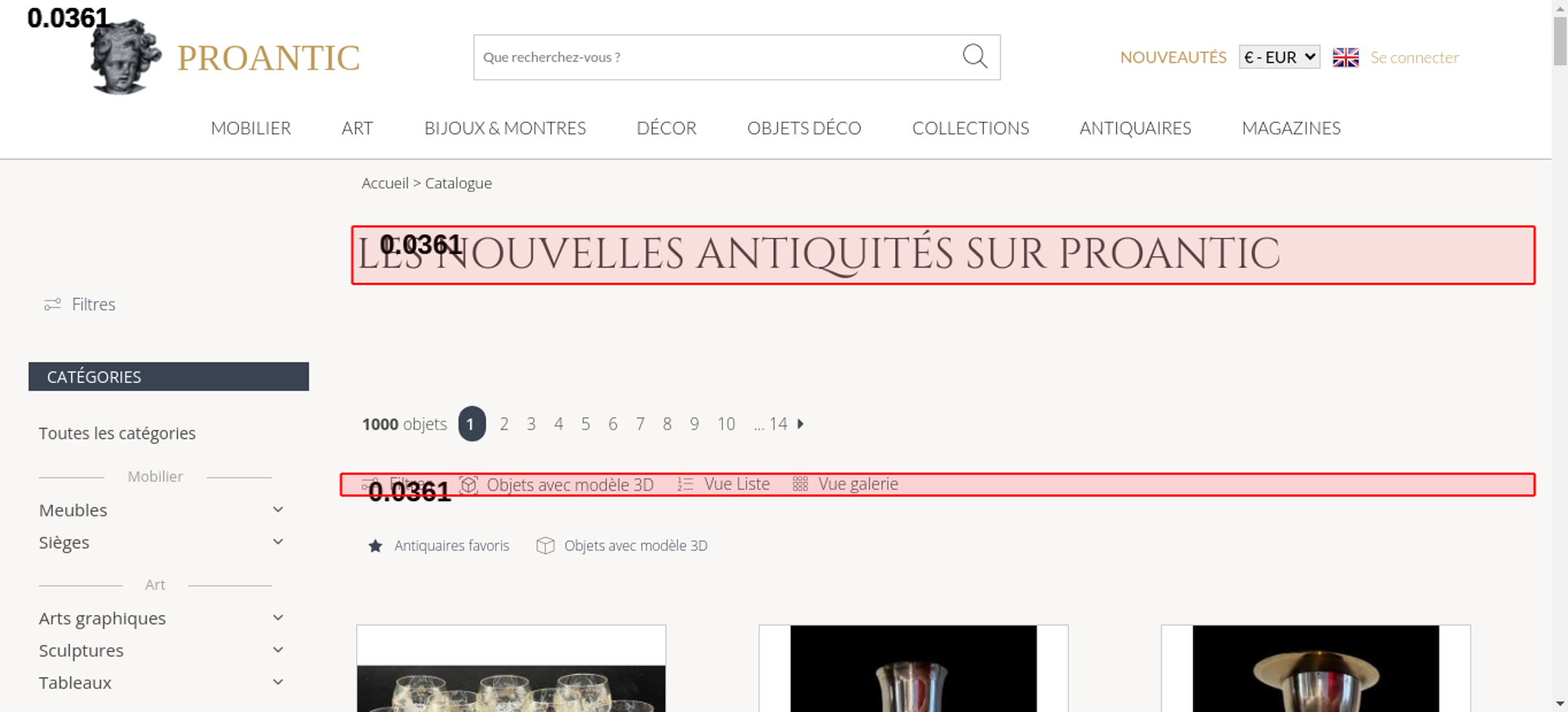Focus the Que recherchez-vous search field

pyautogui.click(x=717, y=57)
